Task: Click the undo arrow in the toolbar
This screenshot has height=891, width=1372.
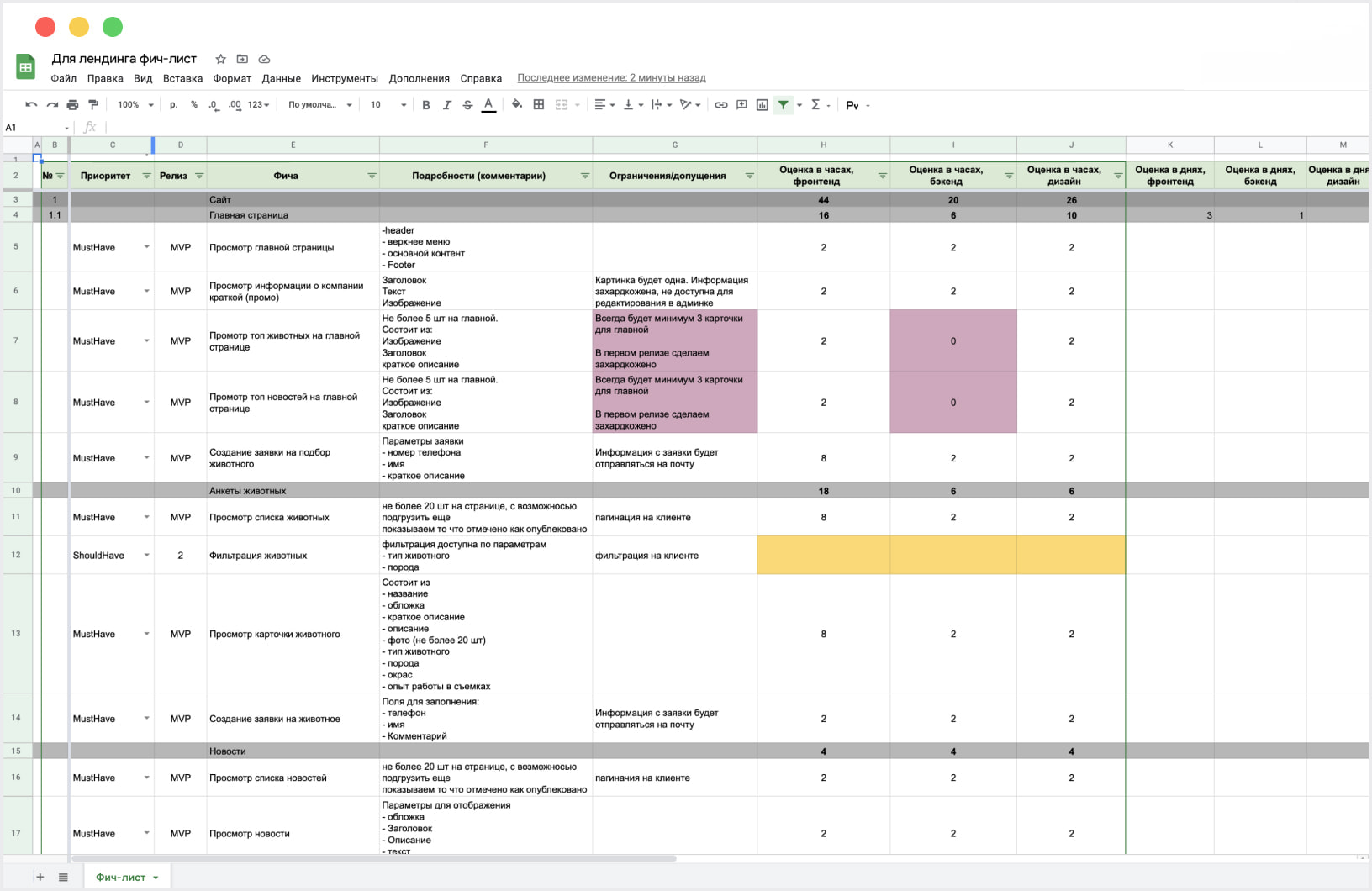Action: pos(31,105)
